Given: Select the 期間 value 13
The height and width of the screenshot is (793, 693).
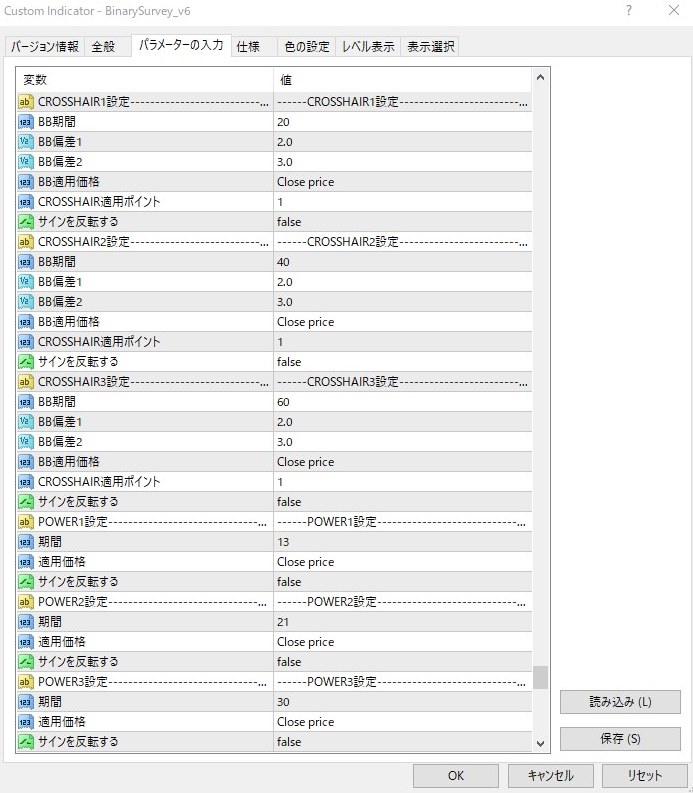Looking at the screenshot, I should click(403, 542).
